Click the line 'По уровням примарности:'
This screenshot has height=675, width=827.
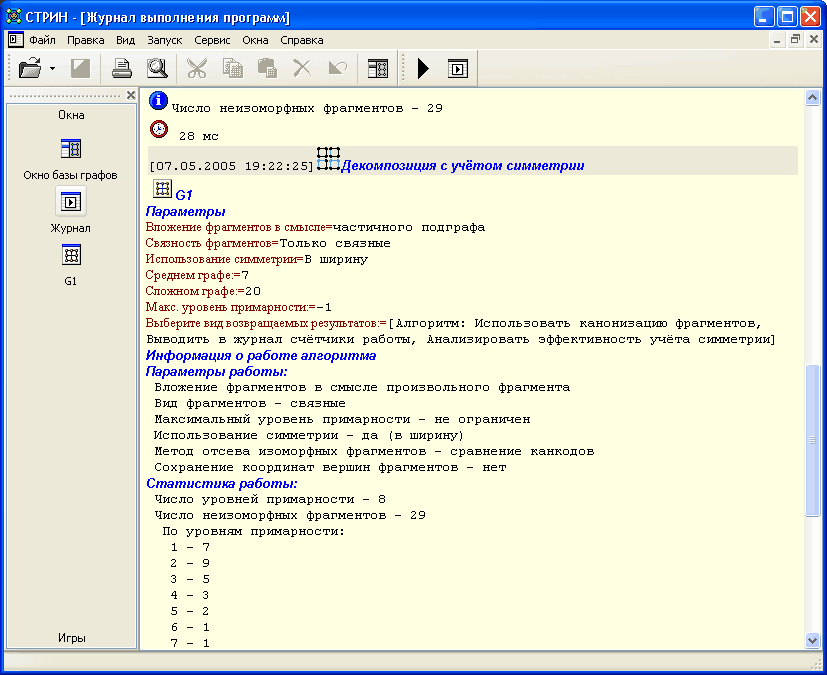click(253, 531)
